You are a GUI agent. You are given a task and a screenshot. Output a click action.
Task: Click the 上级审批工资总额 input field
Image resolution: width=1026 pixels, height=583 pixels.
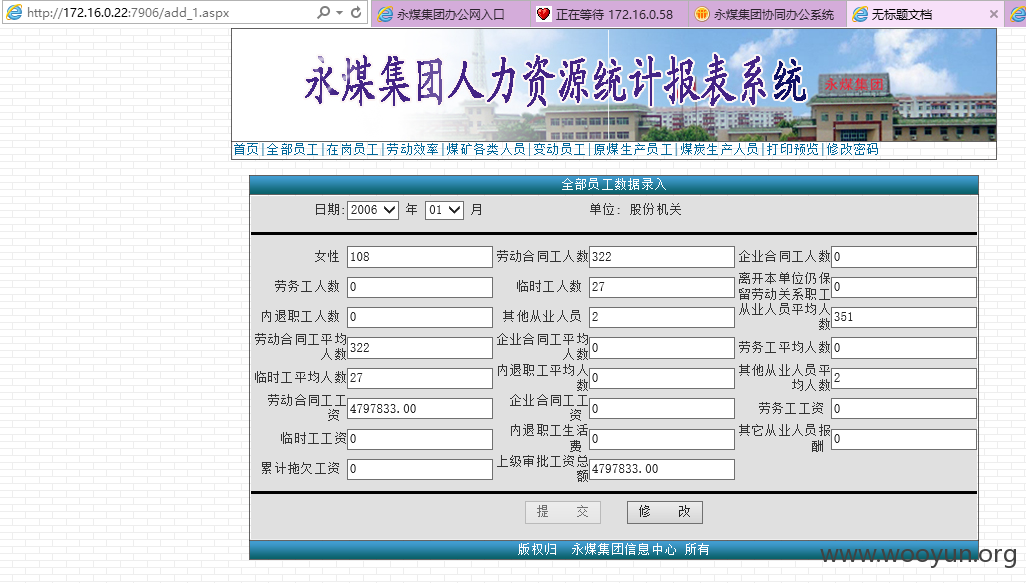(662, 468)
